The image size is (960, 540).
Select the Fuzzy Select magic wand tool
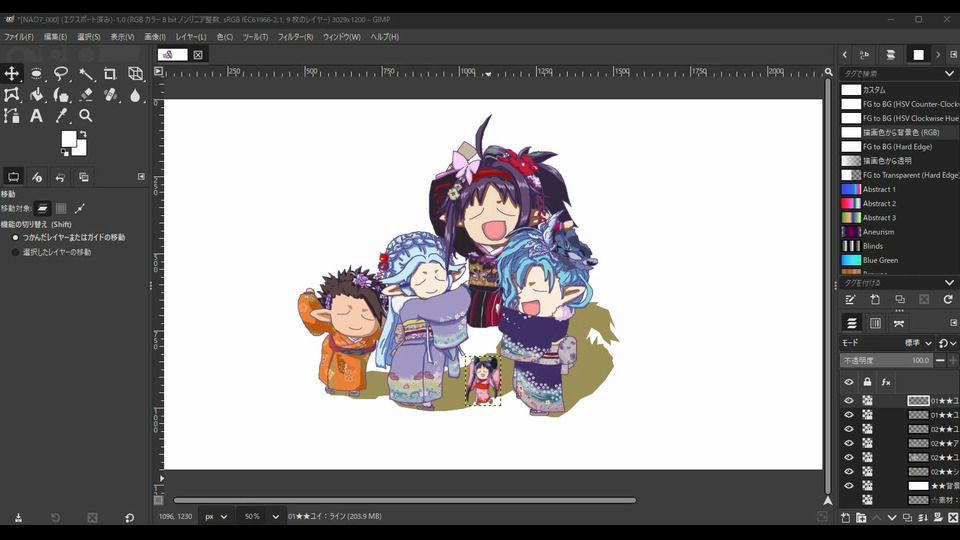[x=86, y=73]
